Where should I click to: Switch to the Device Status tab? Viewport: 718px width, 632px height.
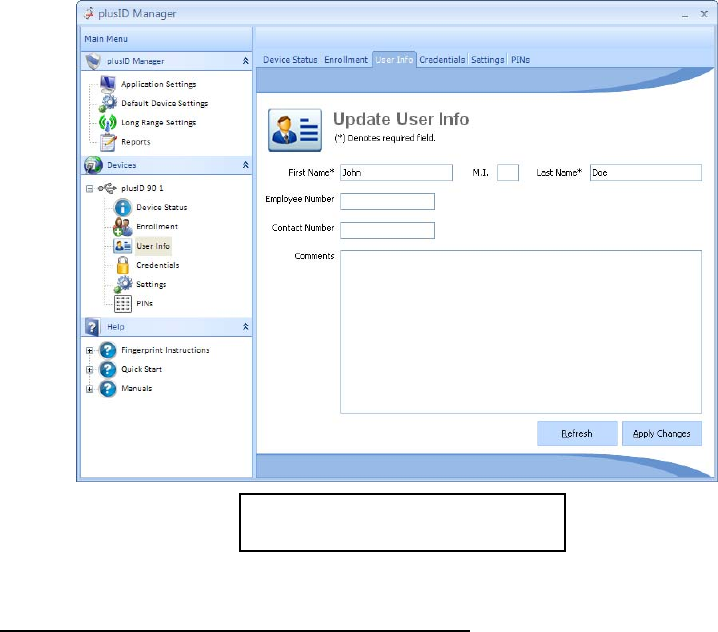click(290, 60)
